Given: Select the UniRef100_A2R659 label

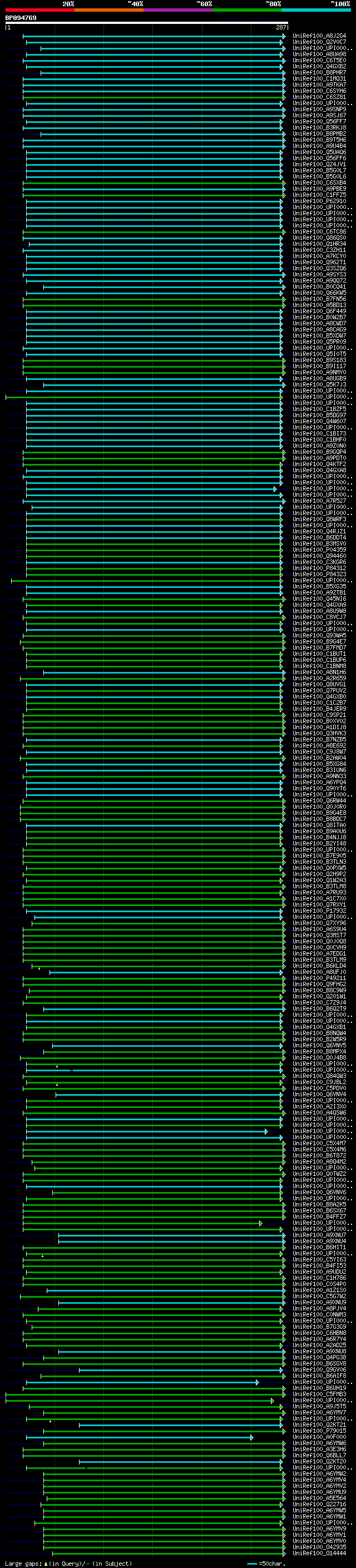Looking at the screenshot, I should pyautogui.click(x=319, y=678).
